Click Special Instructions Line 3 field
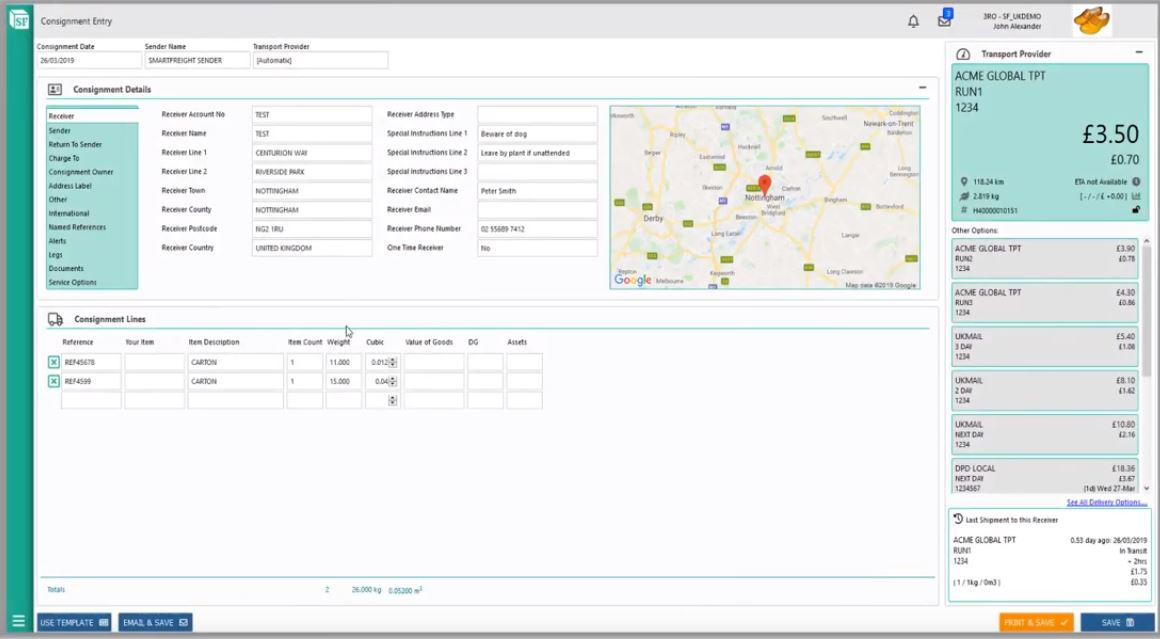The height and width of the screenshot is (639, 1160). (537, 172)
